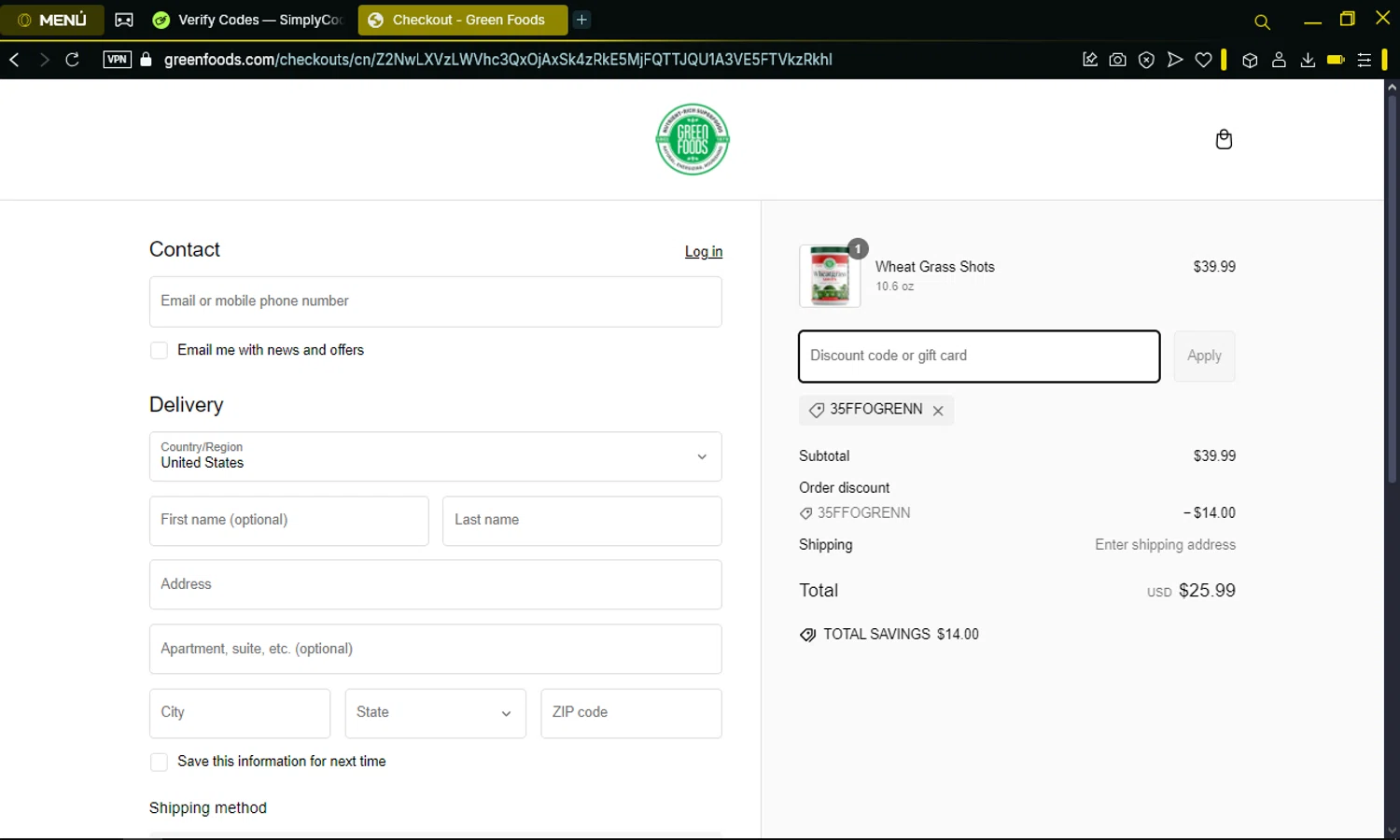Toggle the VPN badge in the address bar
The height and width of the screenshot is (840, 1400).
[x=117, y=60]
